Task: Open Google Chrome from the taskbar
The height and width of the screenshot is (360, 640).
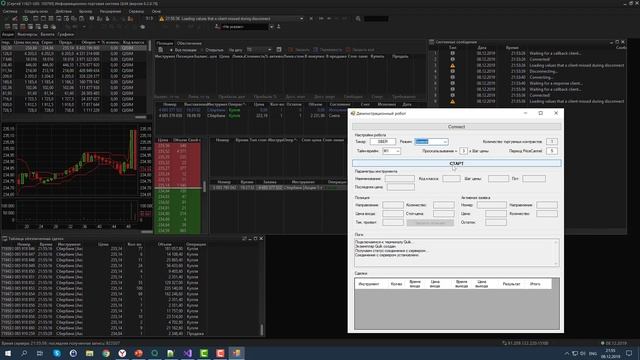Action: 106,353
